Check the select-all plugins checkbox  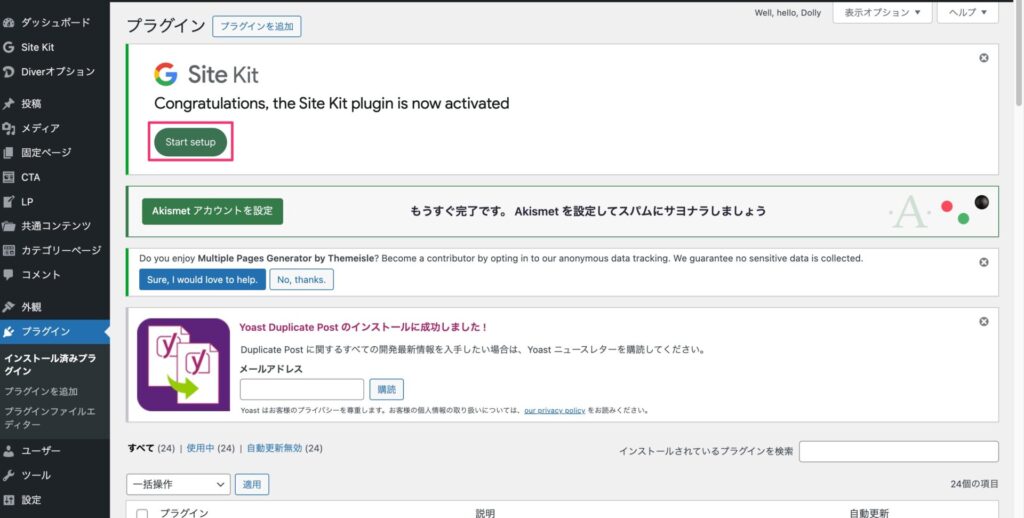pyautogui.click(x=142, y=513)
